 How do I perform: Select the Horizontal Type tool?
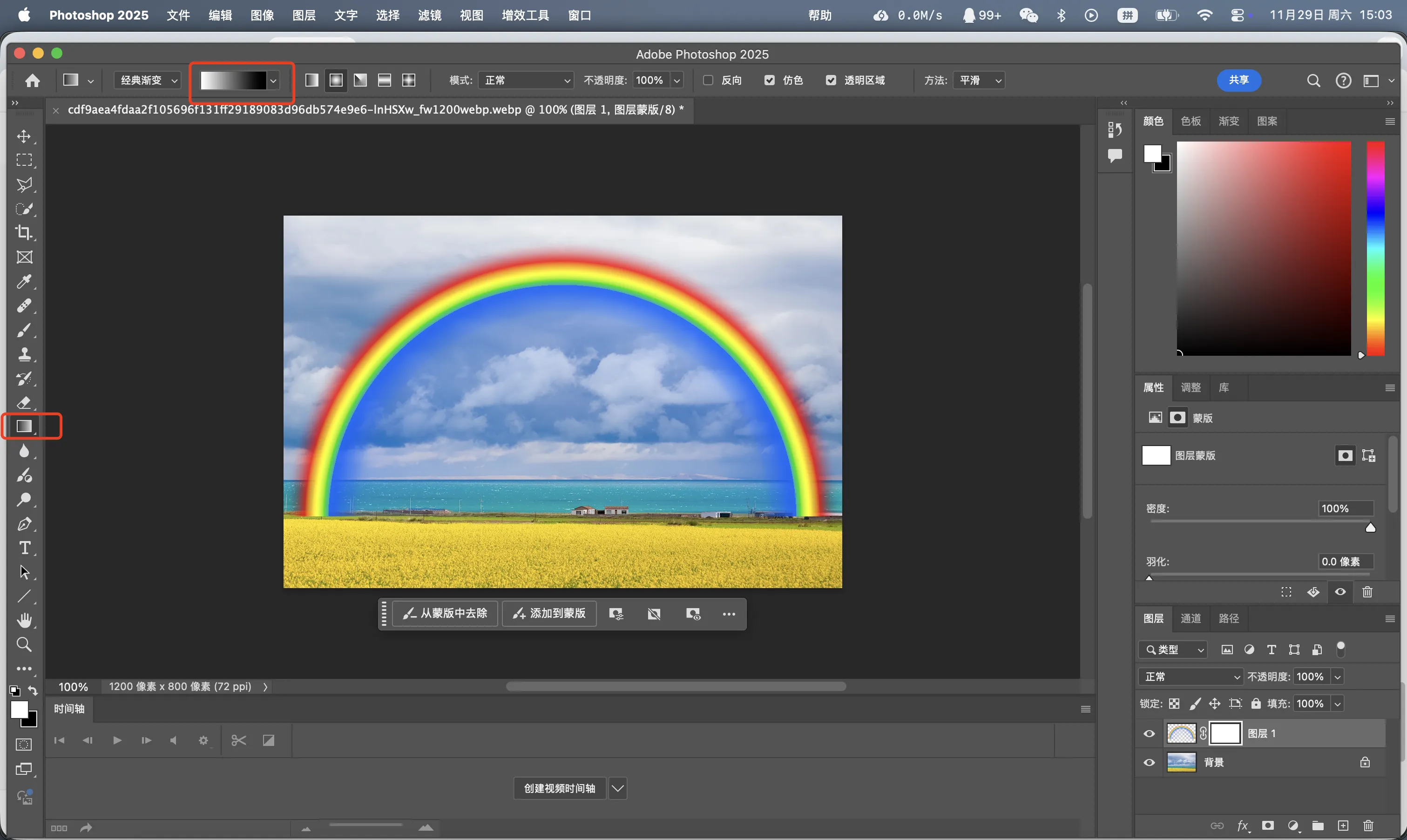pyautogui.click(x=24, y=548)
